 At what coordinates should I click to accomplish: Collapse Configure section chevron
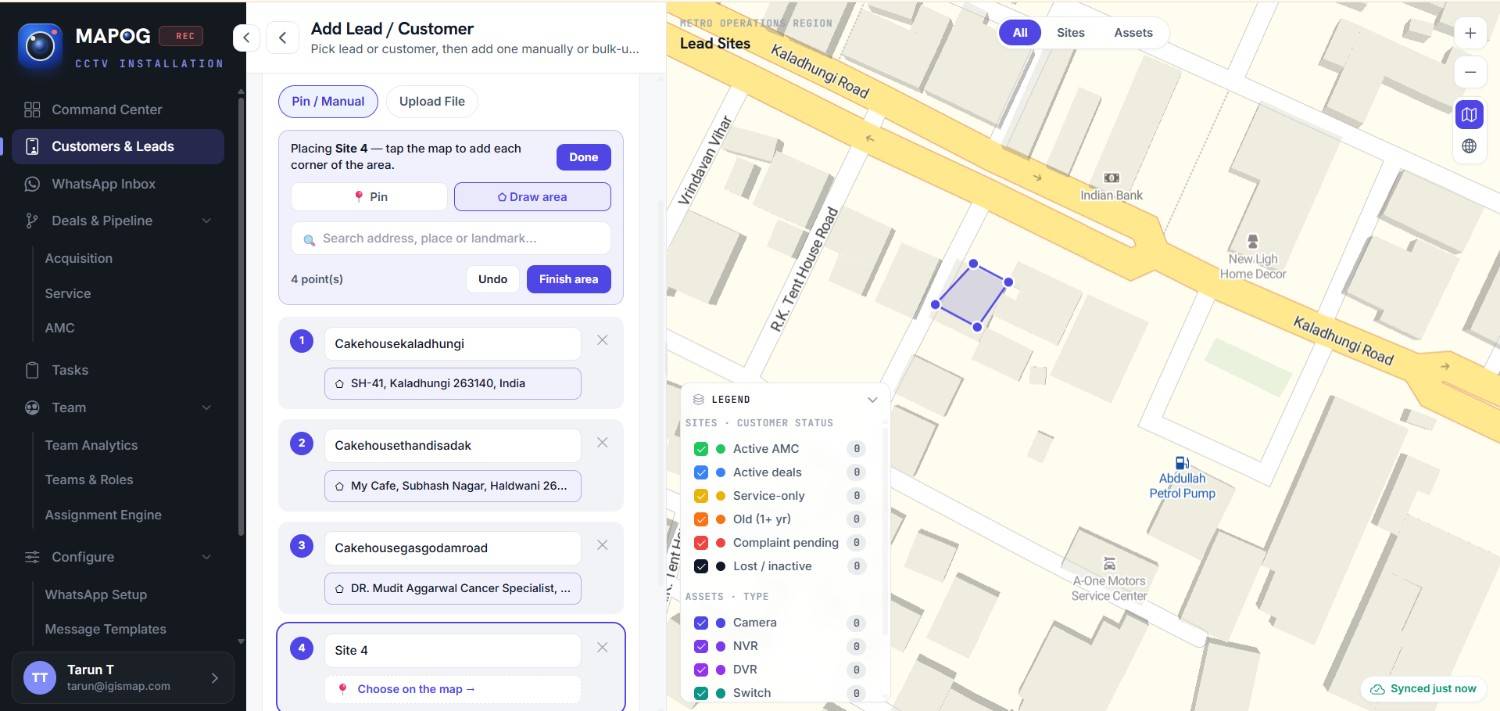tap(206, 557)
